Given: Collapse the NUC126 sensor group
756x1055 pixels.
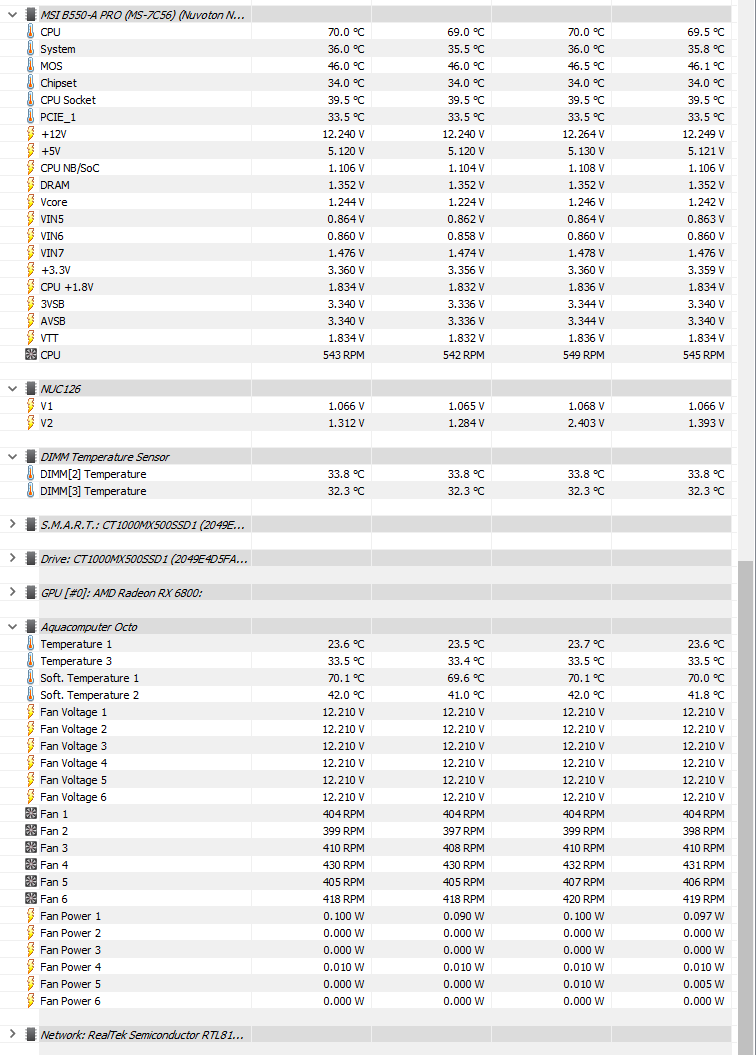Looking at the screenshot, I should tap(12, 389).
